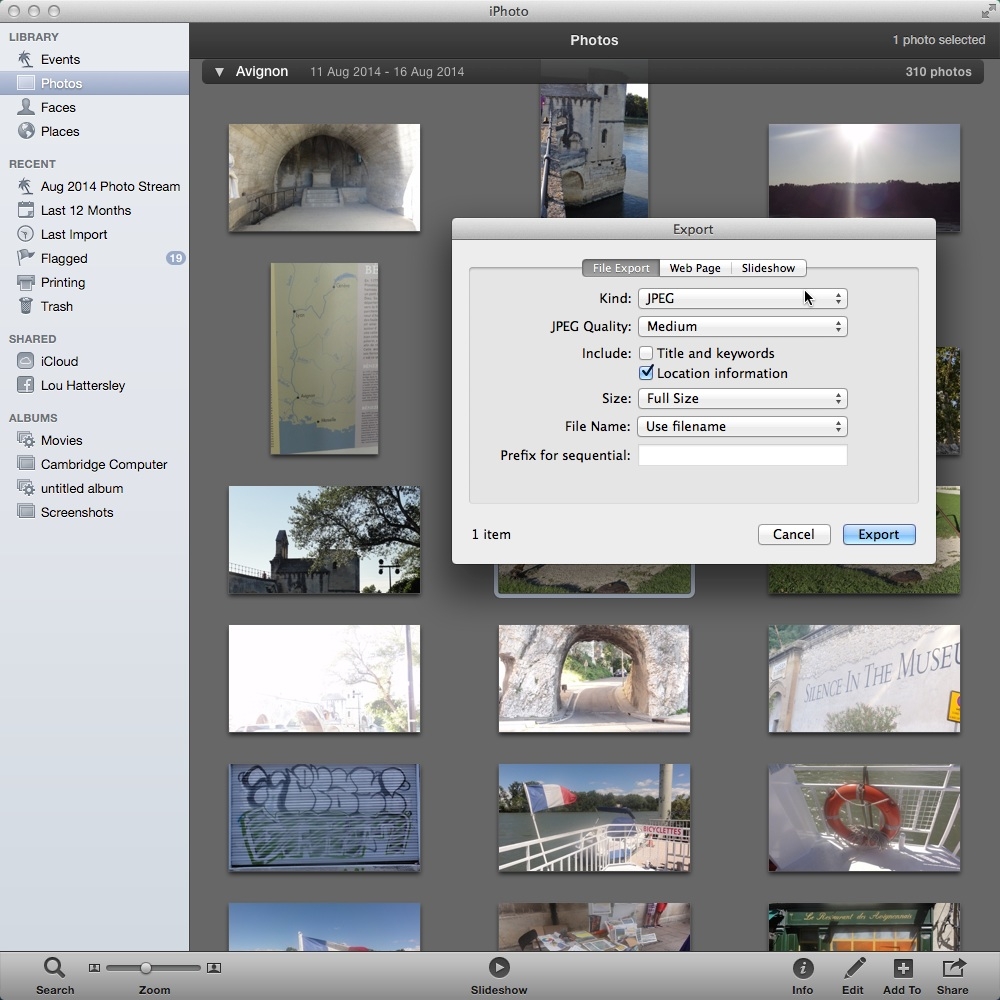Click the '310 photos' count text
The height and width of the screenshot is (1000, 1000).
click(x=938, y=72)
